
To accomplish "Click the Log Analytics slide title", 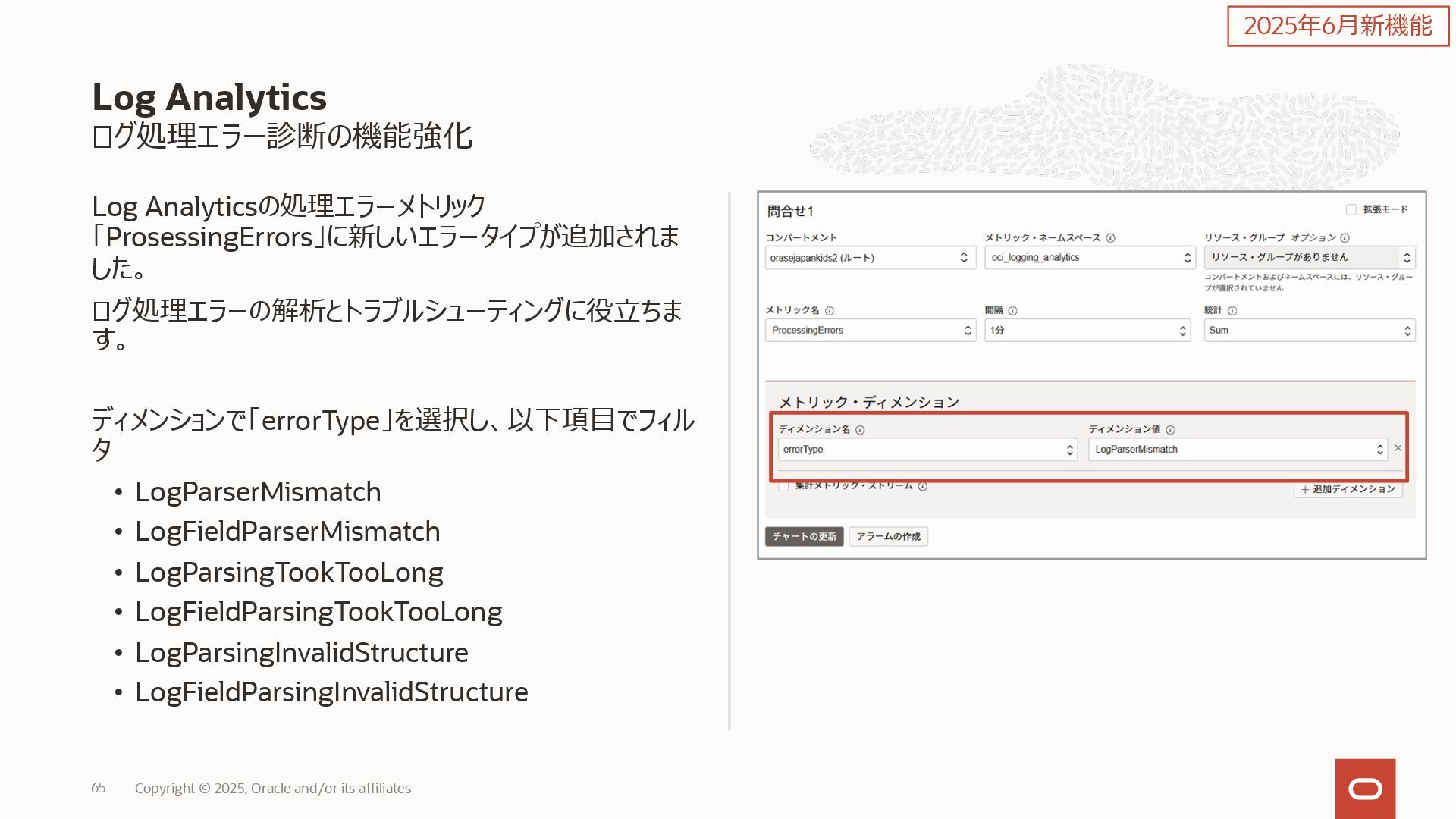I will click(x=209, y=98).
